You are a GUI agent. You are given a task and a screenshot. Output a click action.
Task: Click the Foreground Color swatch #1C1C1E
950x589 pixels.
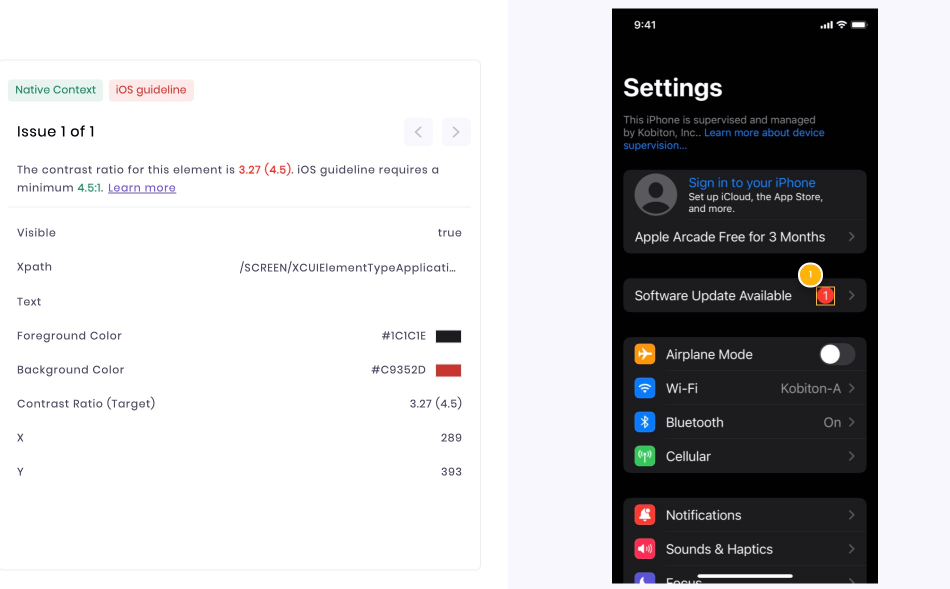448,336
